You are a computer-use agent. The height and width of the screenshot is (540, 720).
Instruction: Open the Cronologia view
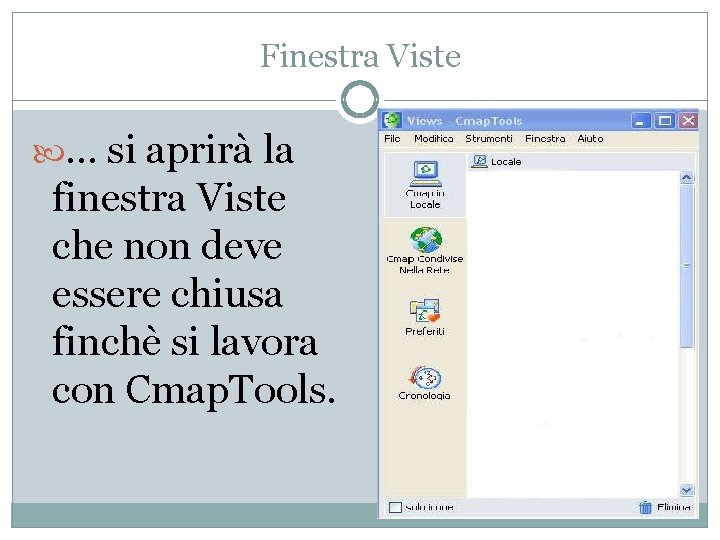[425, 382]
